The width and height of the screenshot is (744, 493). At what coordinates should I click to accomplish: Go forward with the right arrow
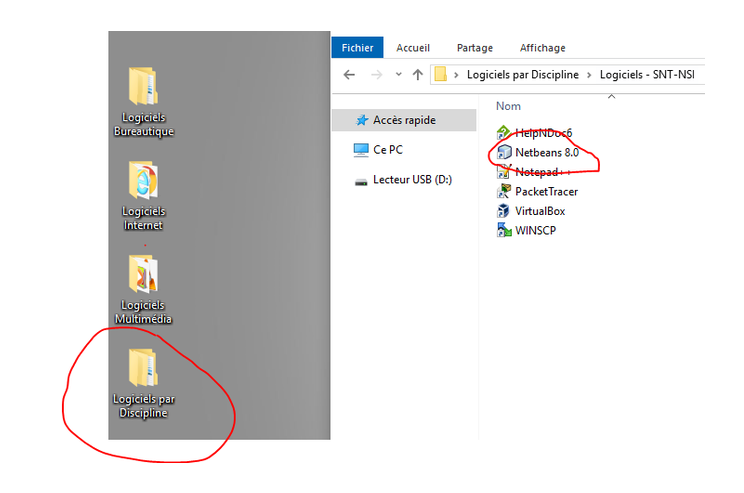376,74
